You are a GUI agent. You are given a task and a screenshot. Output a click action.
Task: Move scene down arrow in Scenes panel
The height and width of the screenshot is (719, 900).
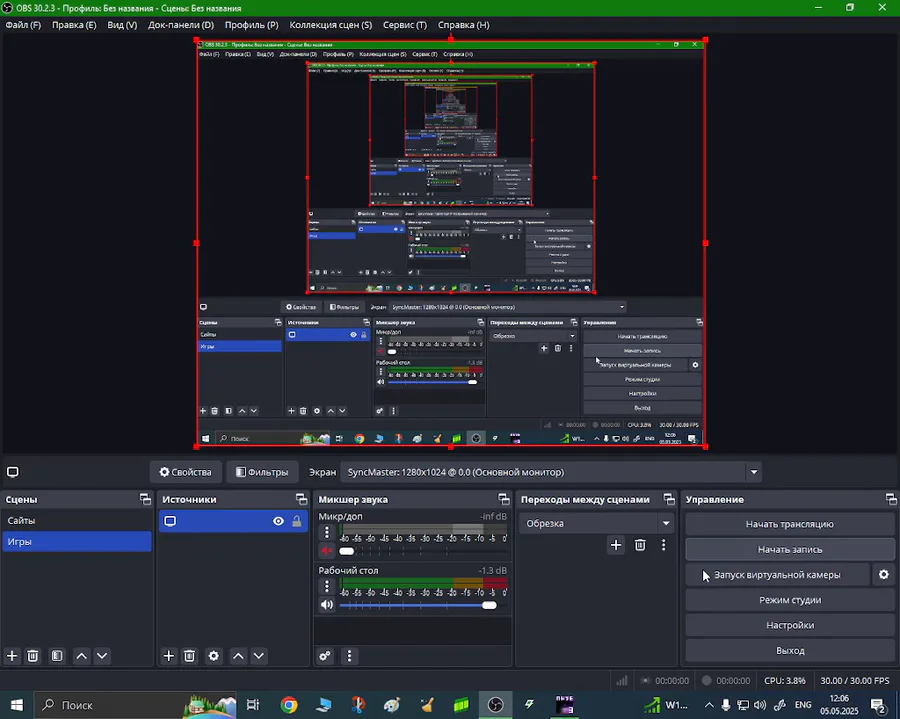pyautogui.click(x=102, y=655)
